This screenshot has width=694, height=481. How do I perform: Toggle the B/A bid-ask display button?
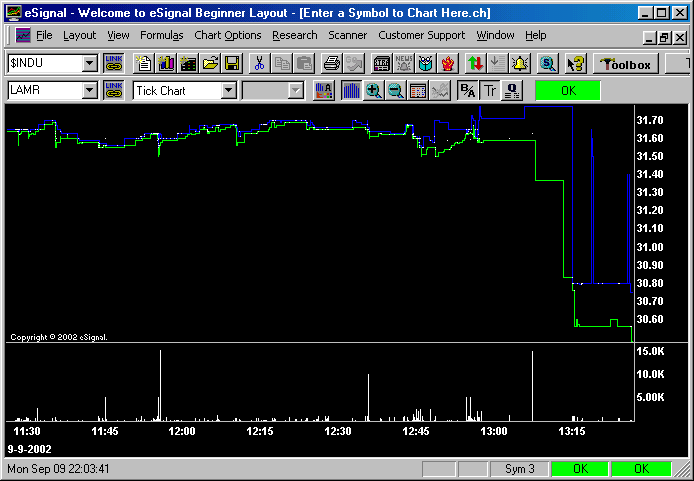[467, 90]
